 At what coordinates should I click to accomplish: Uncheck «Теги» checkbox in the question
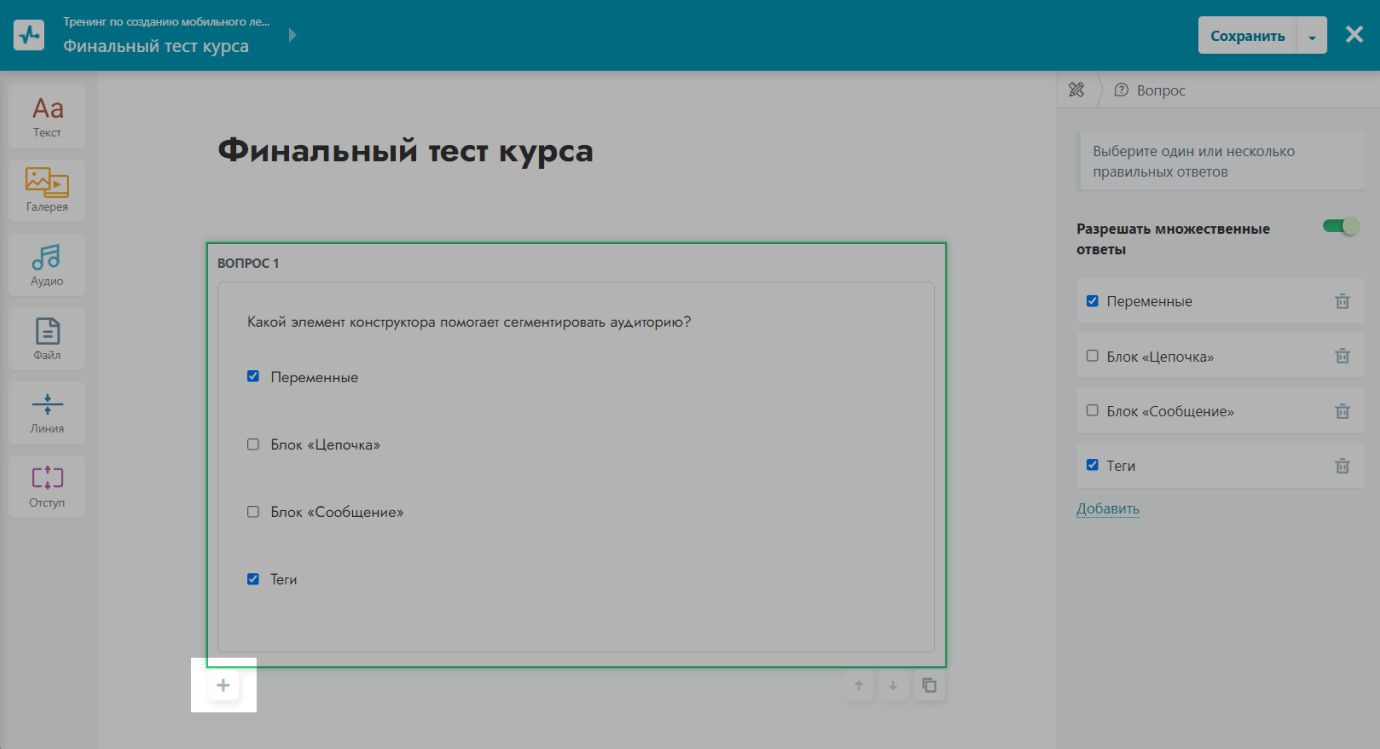253,579
